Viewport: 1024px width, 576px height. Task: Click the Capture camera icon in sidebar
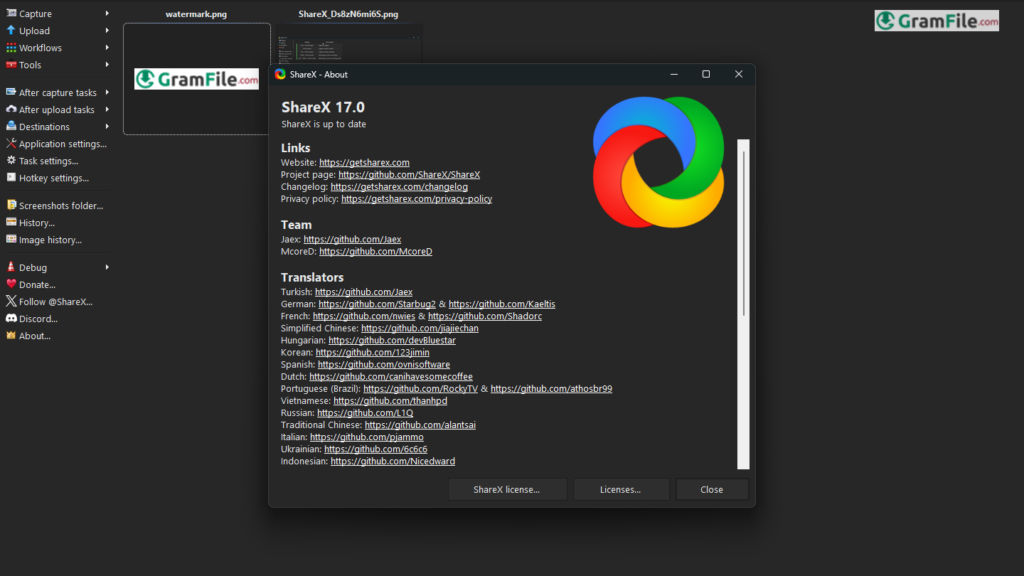(x=11, y=13)
